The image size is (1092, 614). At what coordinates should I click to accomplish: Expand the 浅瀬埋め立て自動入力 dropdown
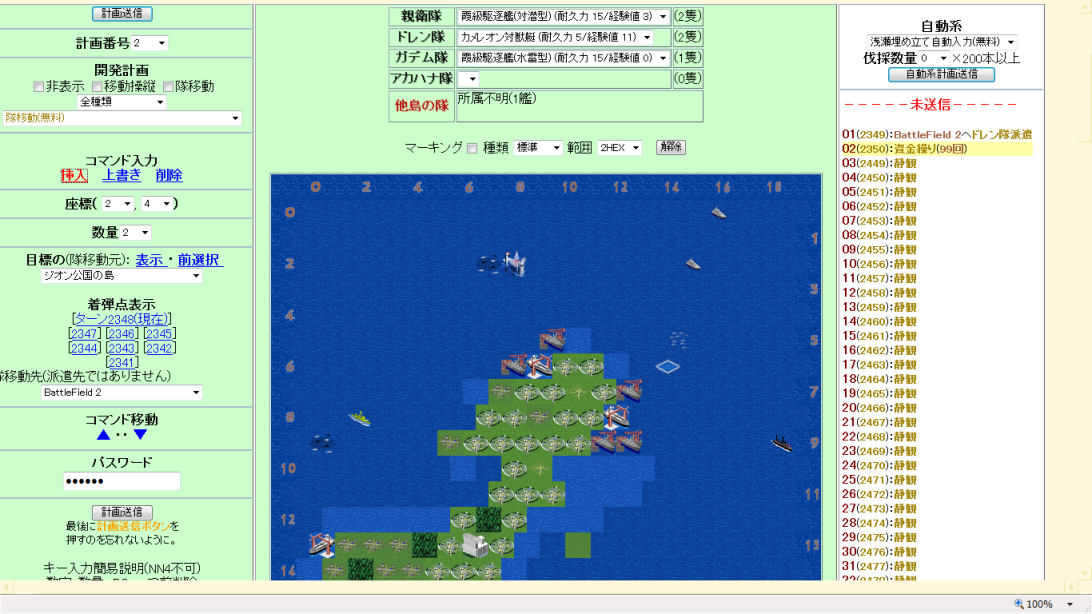(942, 42)
